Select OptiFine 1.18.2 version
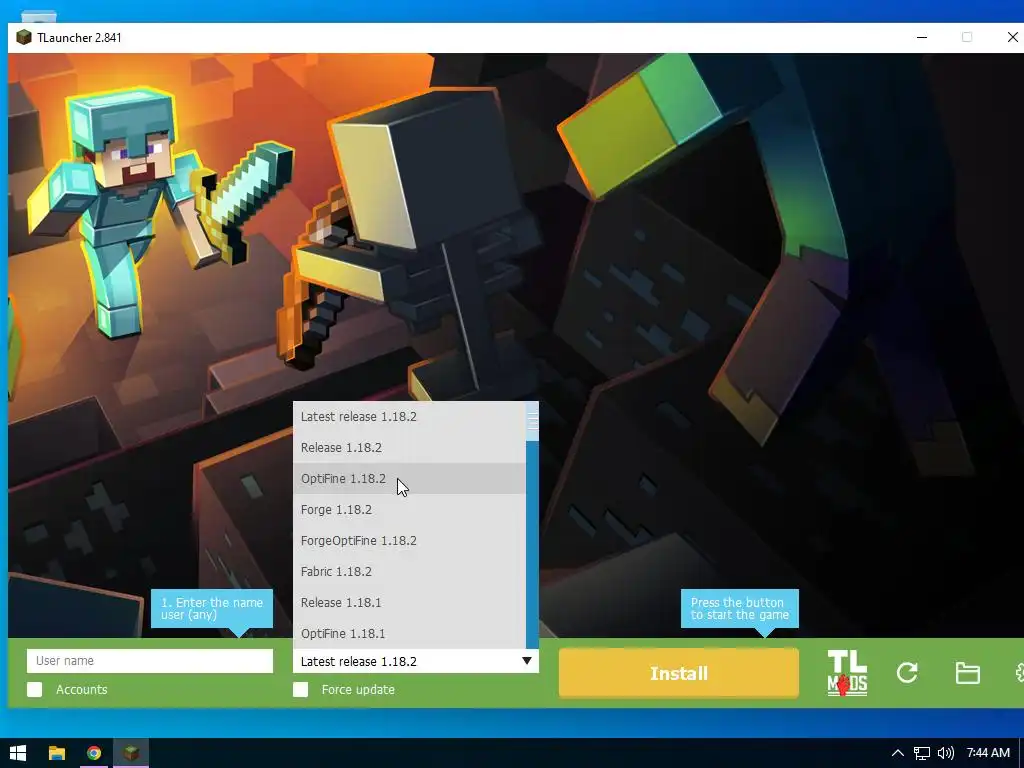Viewport: 1024px width, 768px height. [x=409, y=479]
